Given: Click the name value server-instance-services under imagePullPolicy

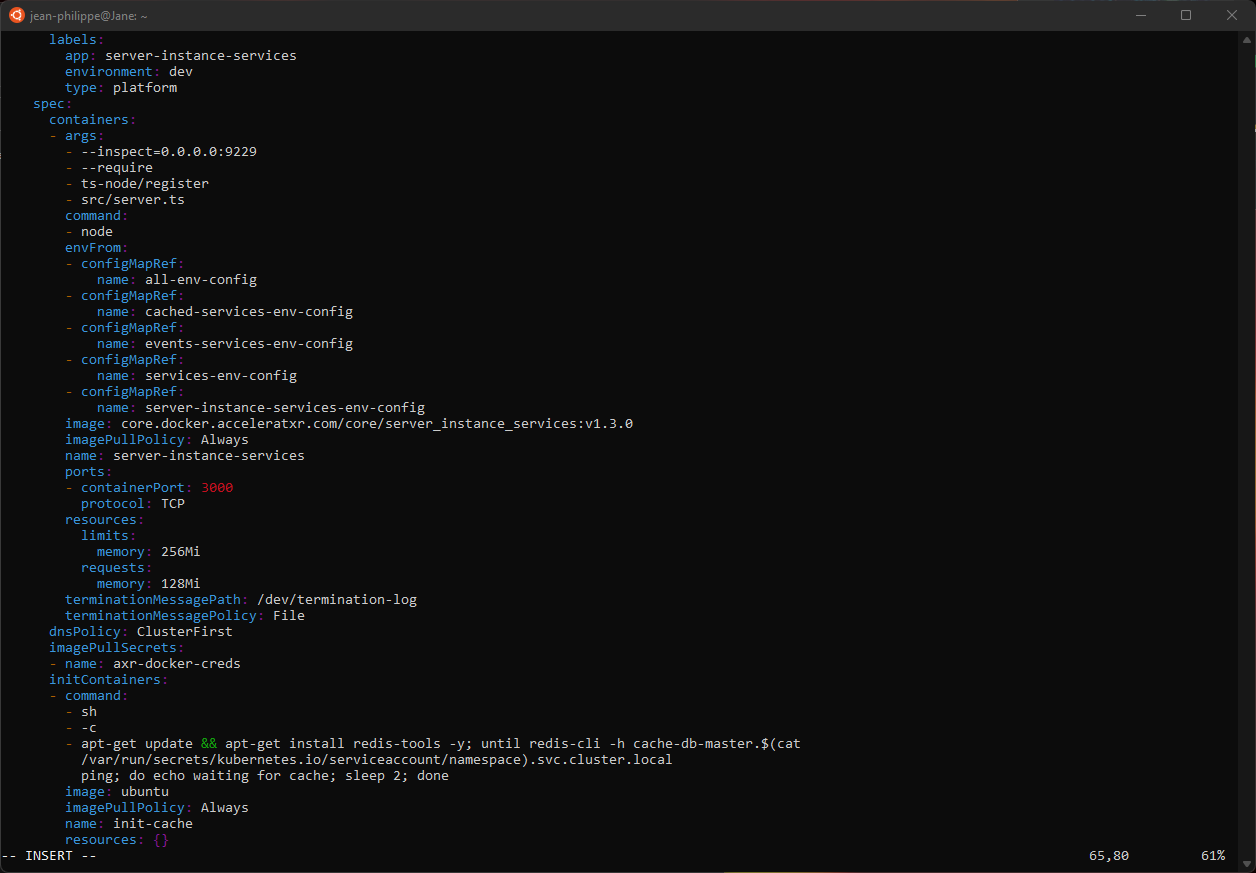Looking at the screenshot, I should point(209,456).
